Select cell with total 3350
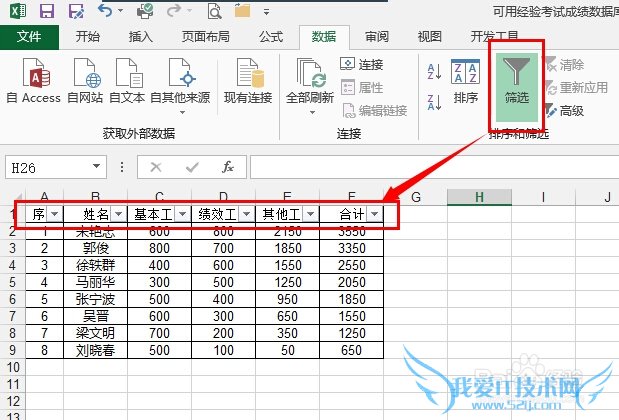The image size is (619, 420). tap(351, 248)
